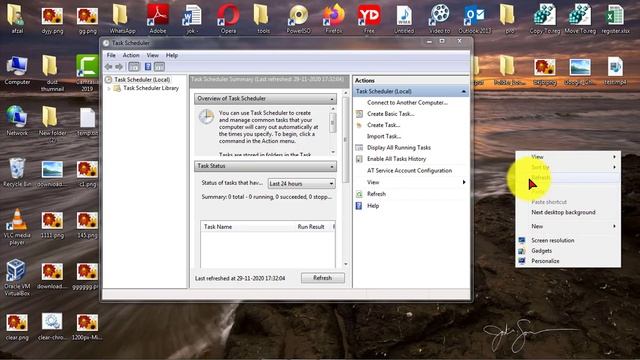Click the Task Name column header
The image size is (640, 360).
tap(218, 227)
